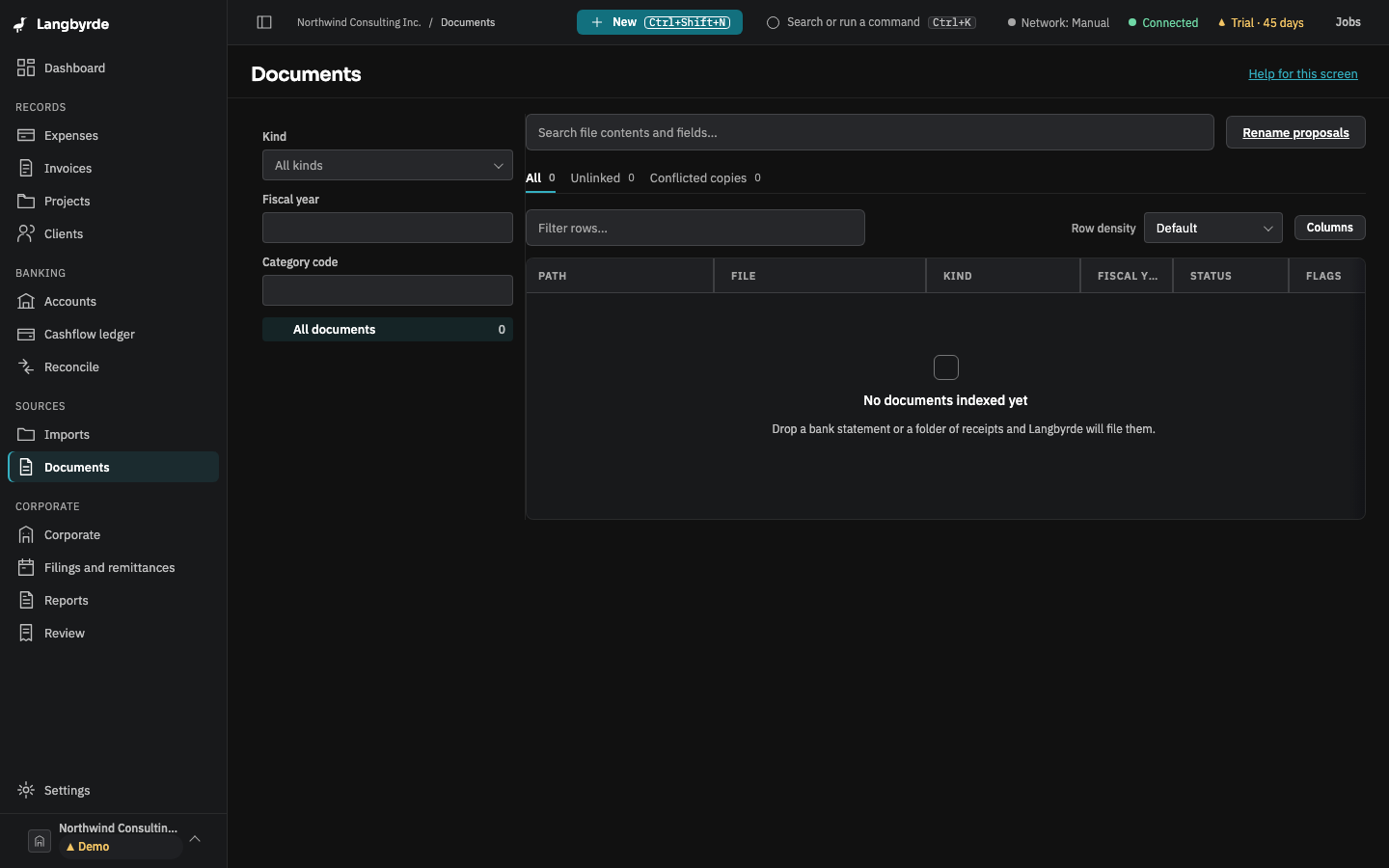Sort by the STATUS column header

click(x=1231, y=276)
